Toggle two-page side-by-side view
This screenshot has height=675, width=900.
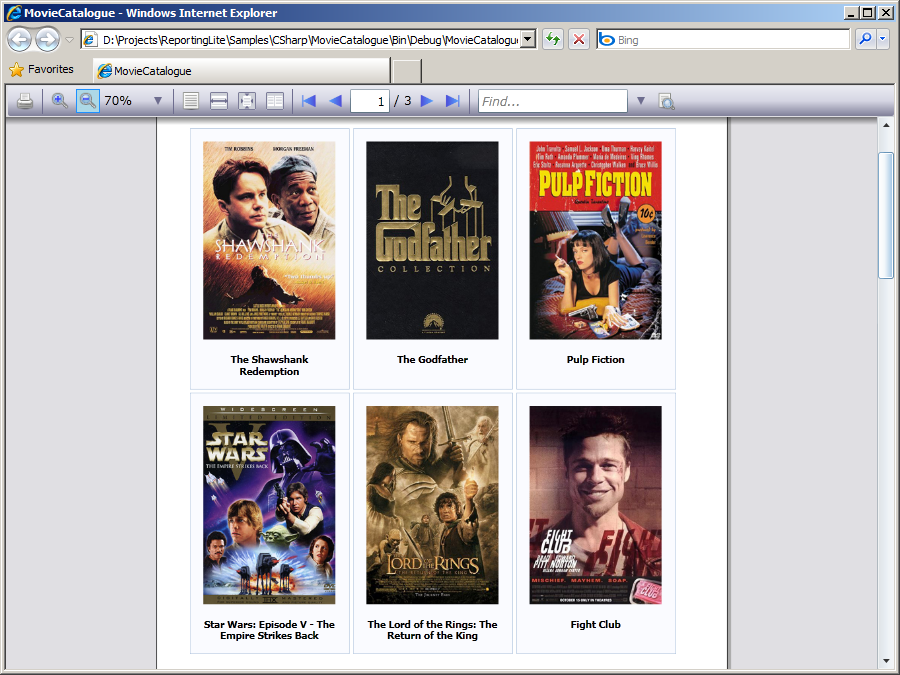pos(274,101)
